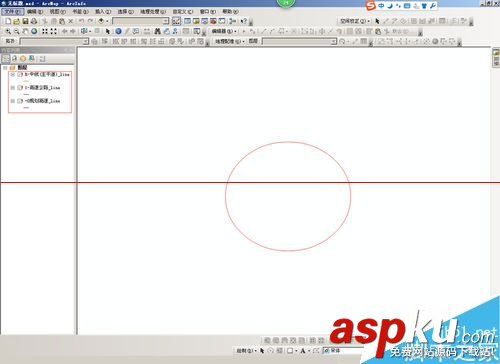Open the Edit (编辑) menu
Screen dimensions: 500x364
[x=35, y=11]
